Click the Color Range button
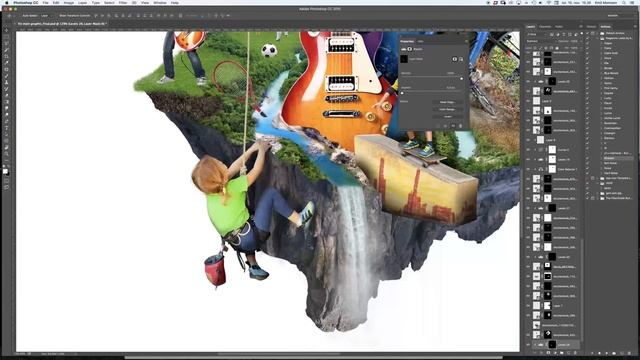 (447, 109)
